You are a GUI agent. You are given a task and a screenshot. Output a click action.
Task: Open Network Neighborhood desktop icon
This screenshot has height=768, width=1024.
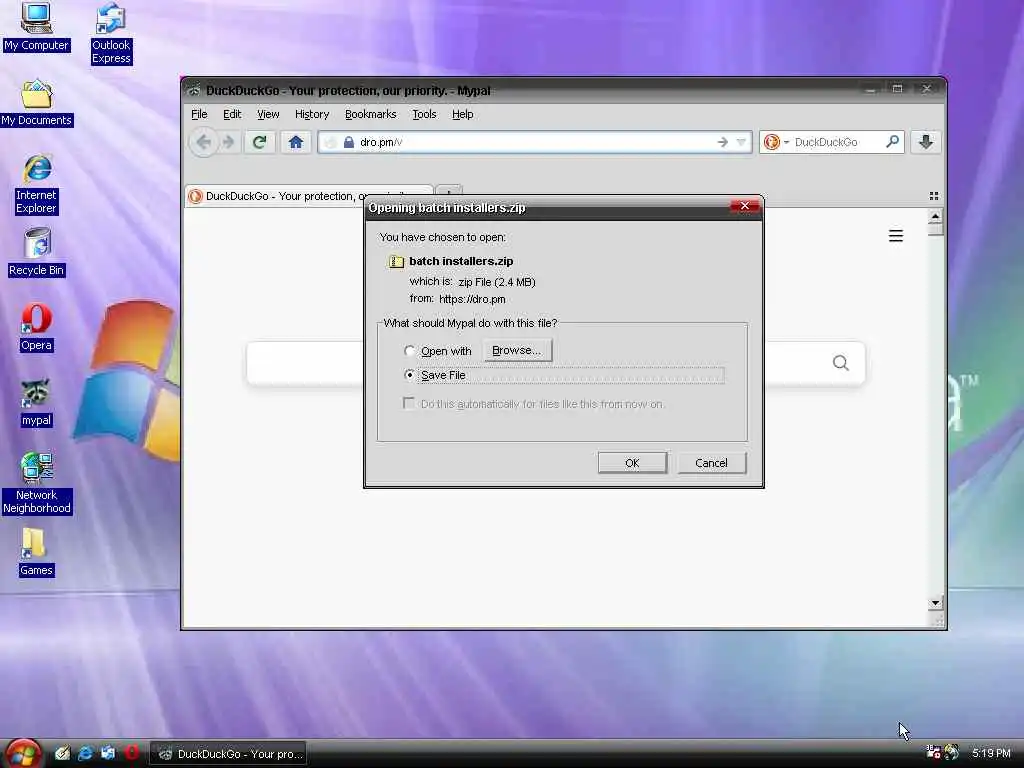[x=37, y=483]
